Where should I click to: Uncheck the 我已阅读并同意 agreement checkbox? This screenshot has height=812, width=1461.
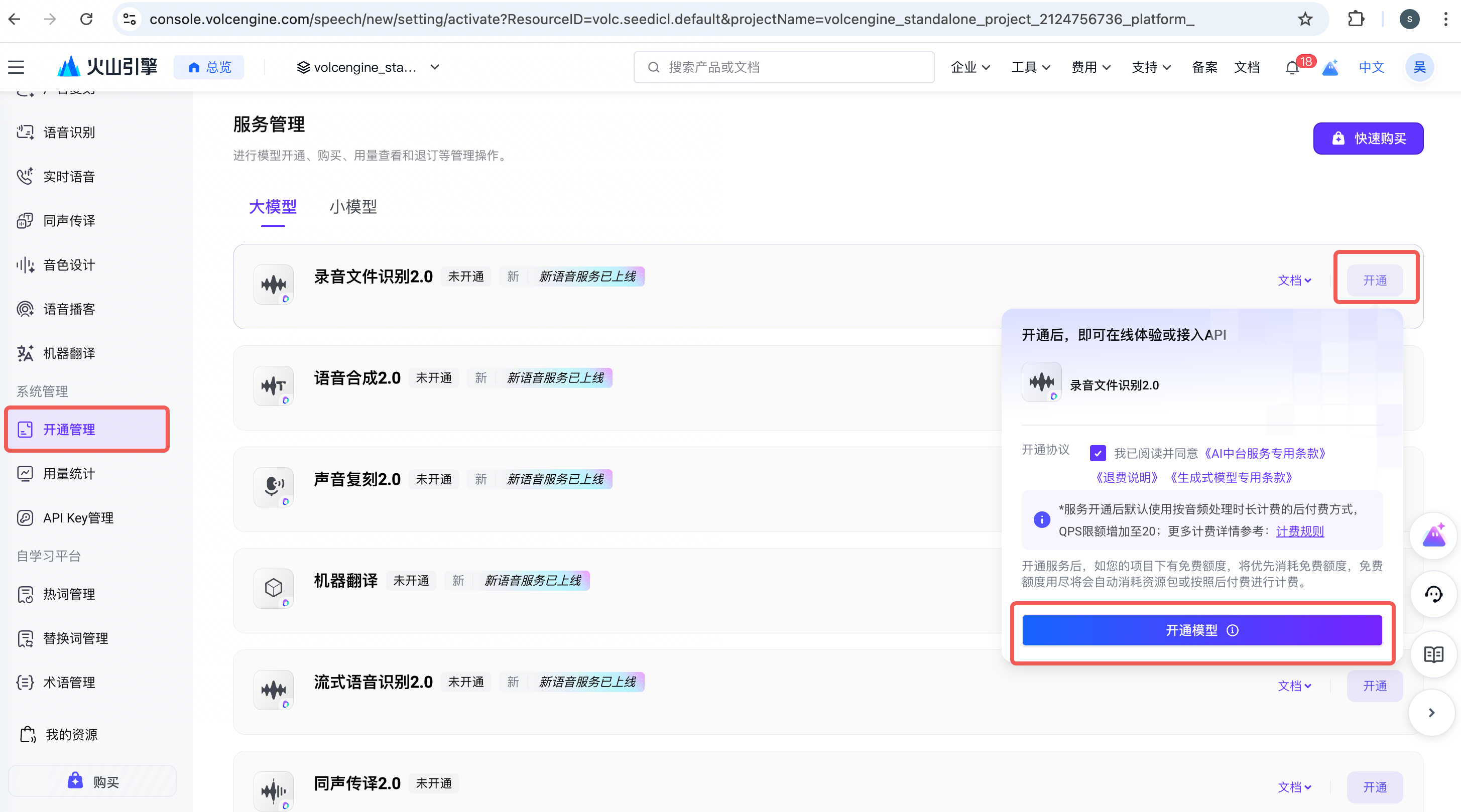[x=1098, y=454]
